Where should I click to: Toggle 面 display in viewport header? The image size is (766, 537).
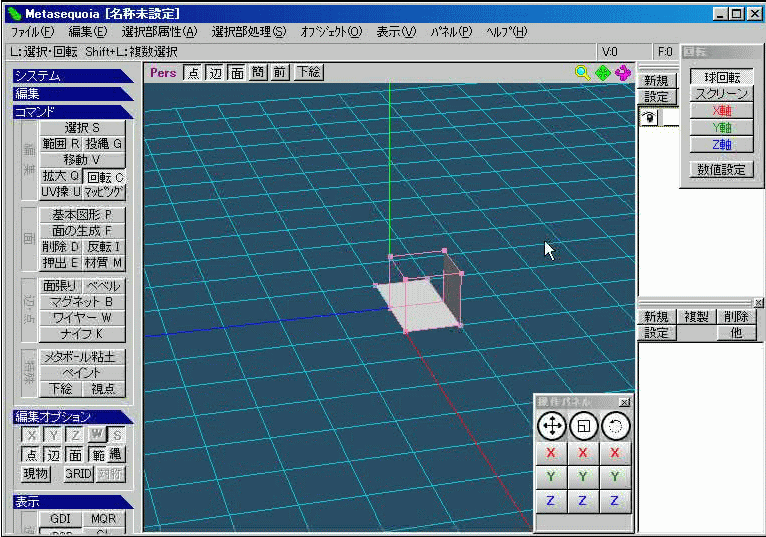(x=237, y=73)
